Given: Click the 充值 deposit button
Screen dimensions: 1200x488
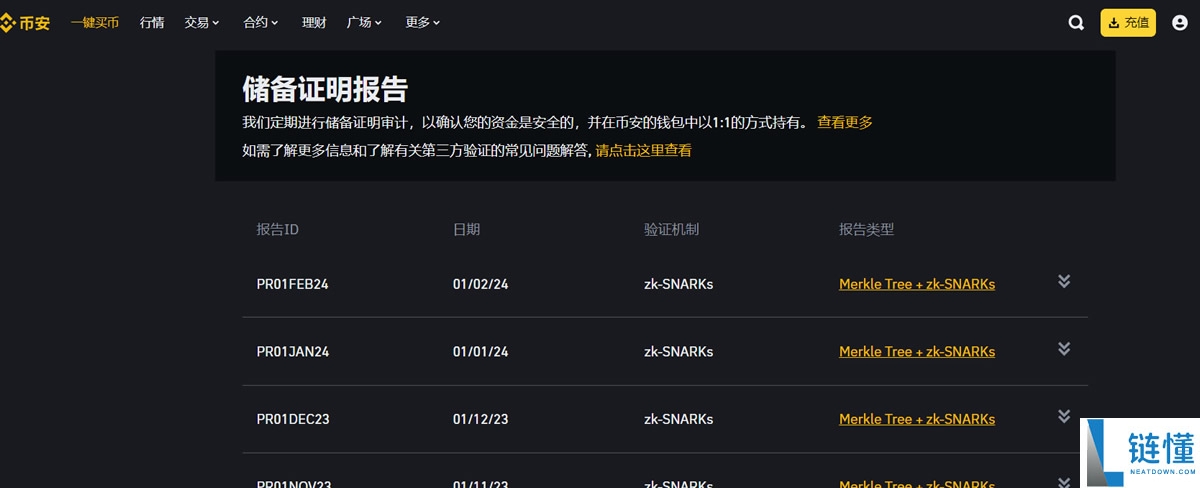Looking at the screenshot, I should tap(1128, 23).
